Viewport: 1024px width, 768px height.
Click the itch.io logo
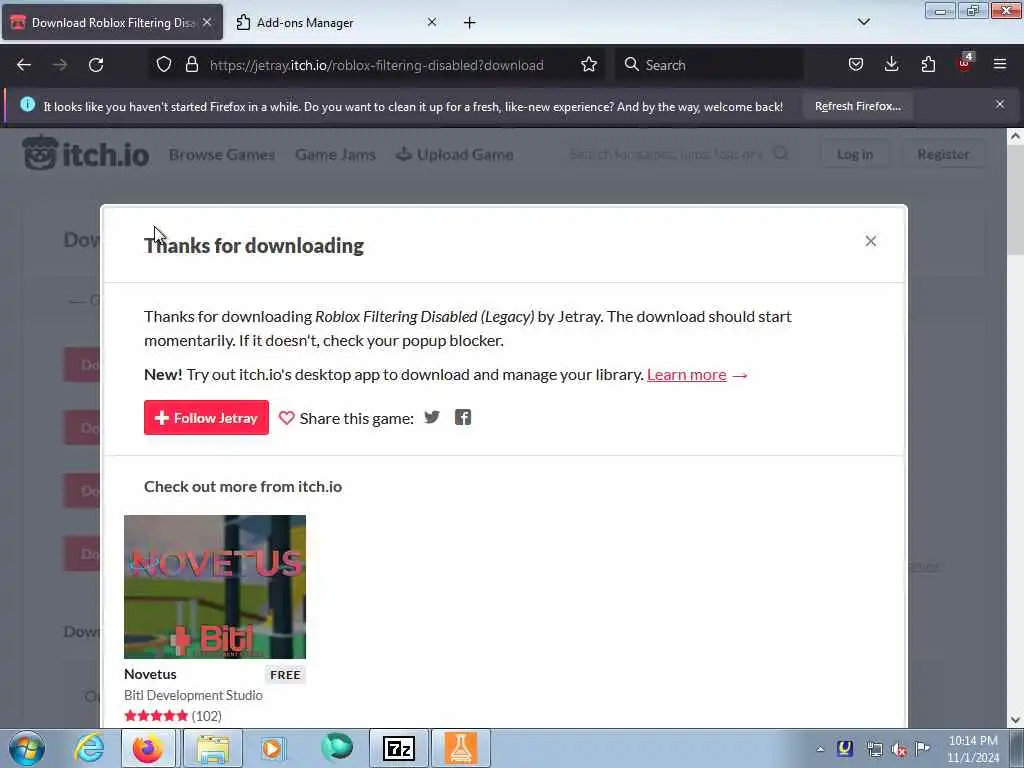(86, 154)
